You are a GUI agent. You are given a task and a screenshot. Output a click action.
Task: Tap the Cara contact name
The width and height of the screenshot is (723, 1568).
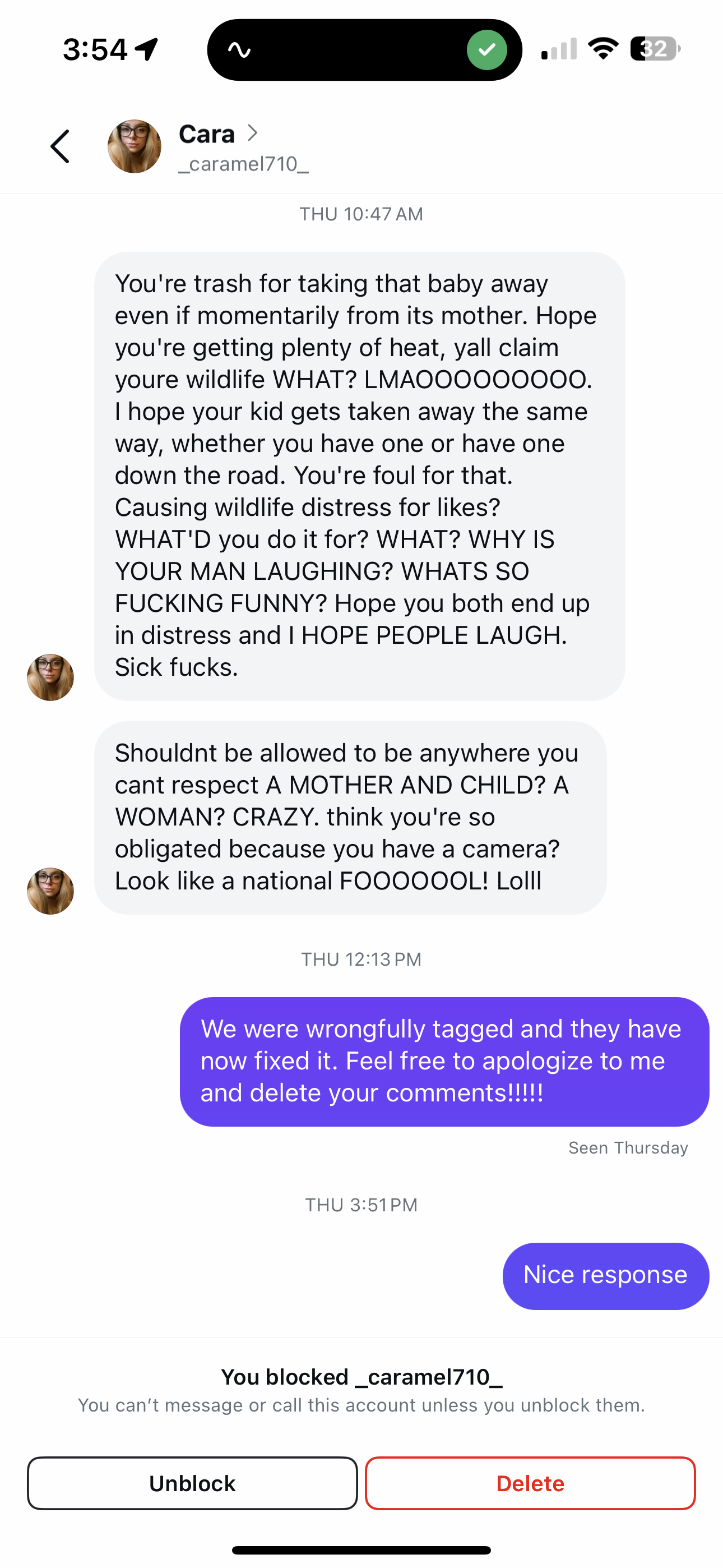coord(206,134)
